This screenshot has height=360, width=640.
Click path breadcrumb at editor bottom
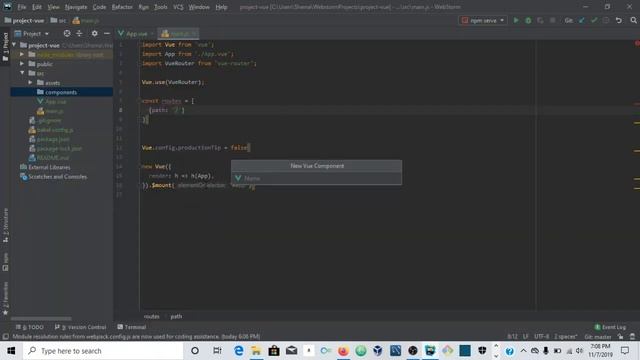pyautogui.click(x=176, y=316)
